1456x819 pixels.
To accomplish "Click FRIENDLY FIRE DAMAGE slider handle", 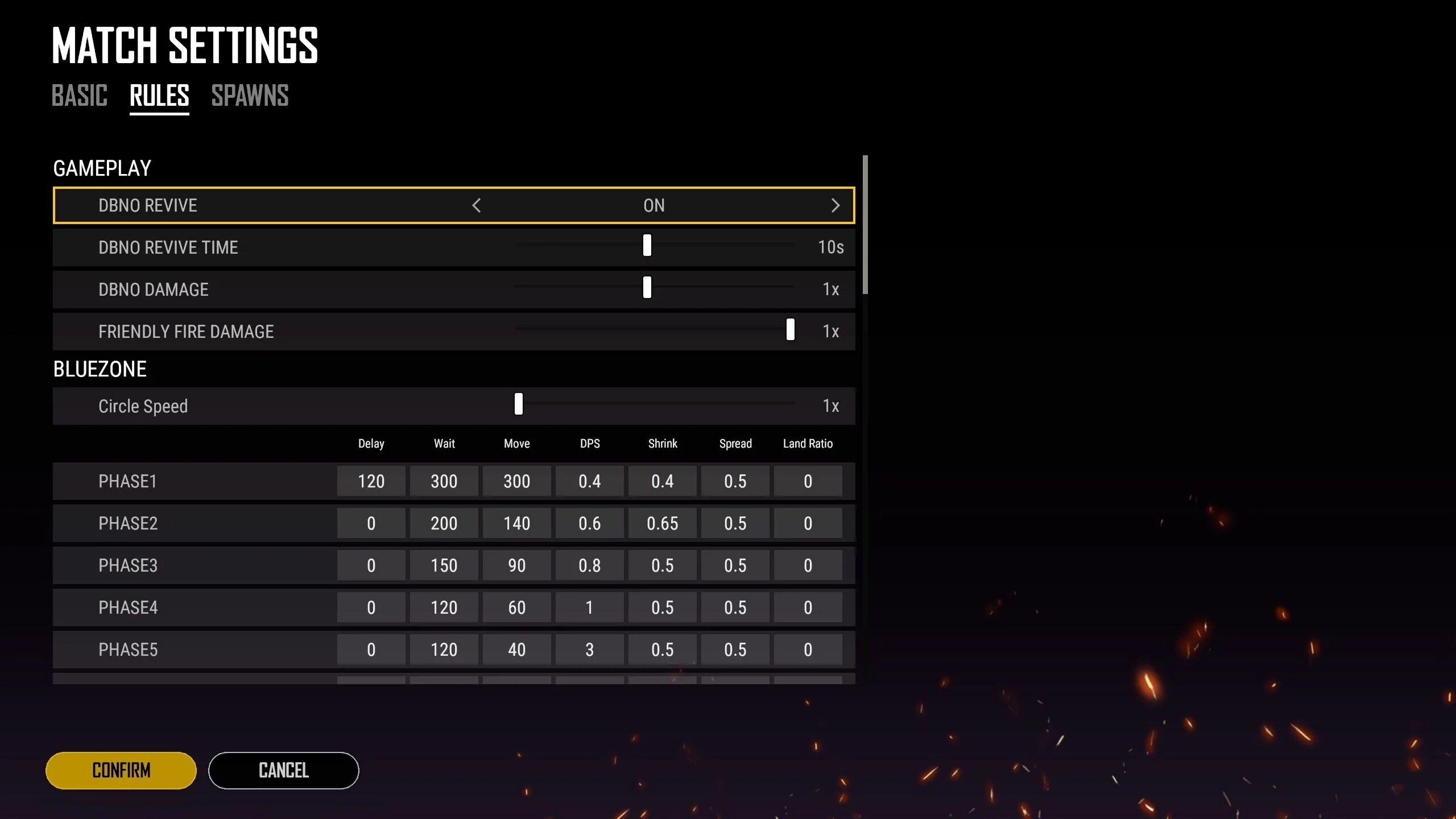I will click(790, 331).
